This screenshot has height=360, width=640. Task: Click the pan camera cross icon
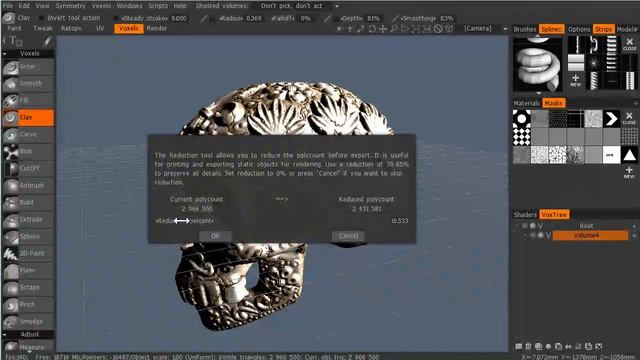[383, 29]
